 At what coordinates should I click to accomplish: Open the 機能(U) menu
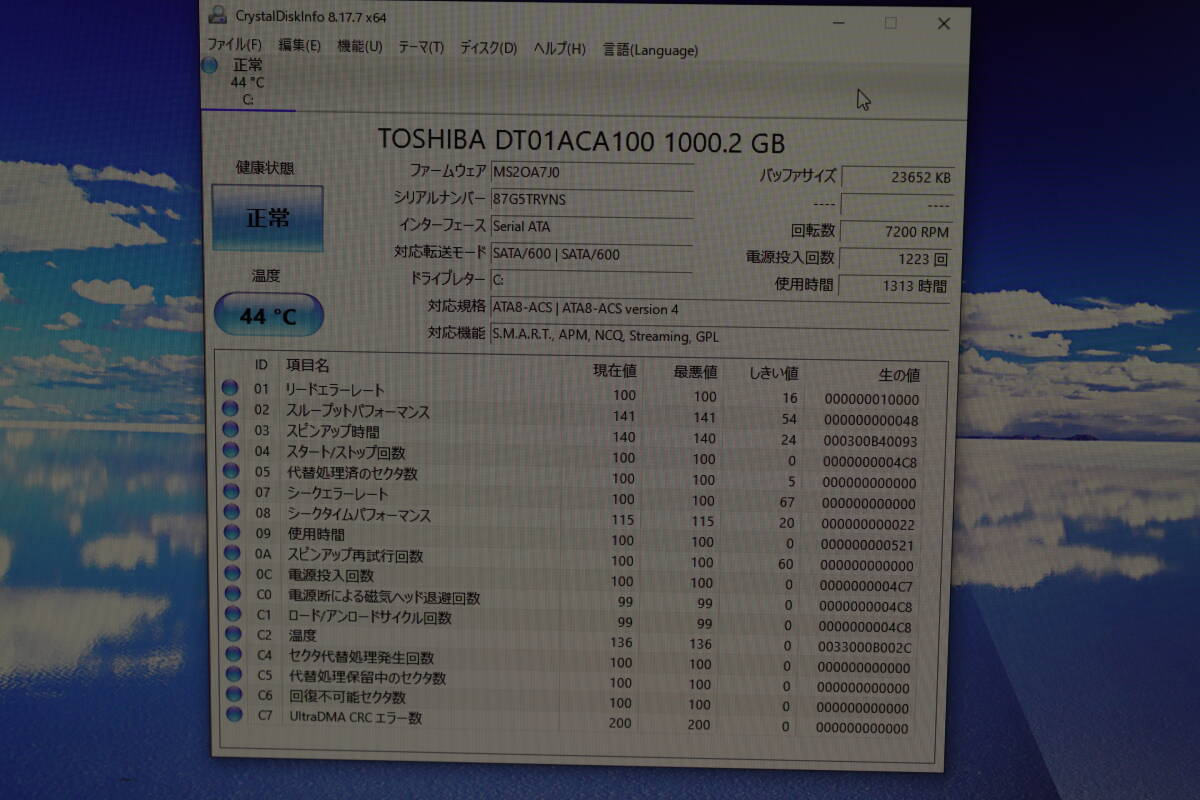click(x=360, y=46)
